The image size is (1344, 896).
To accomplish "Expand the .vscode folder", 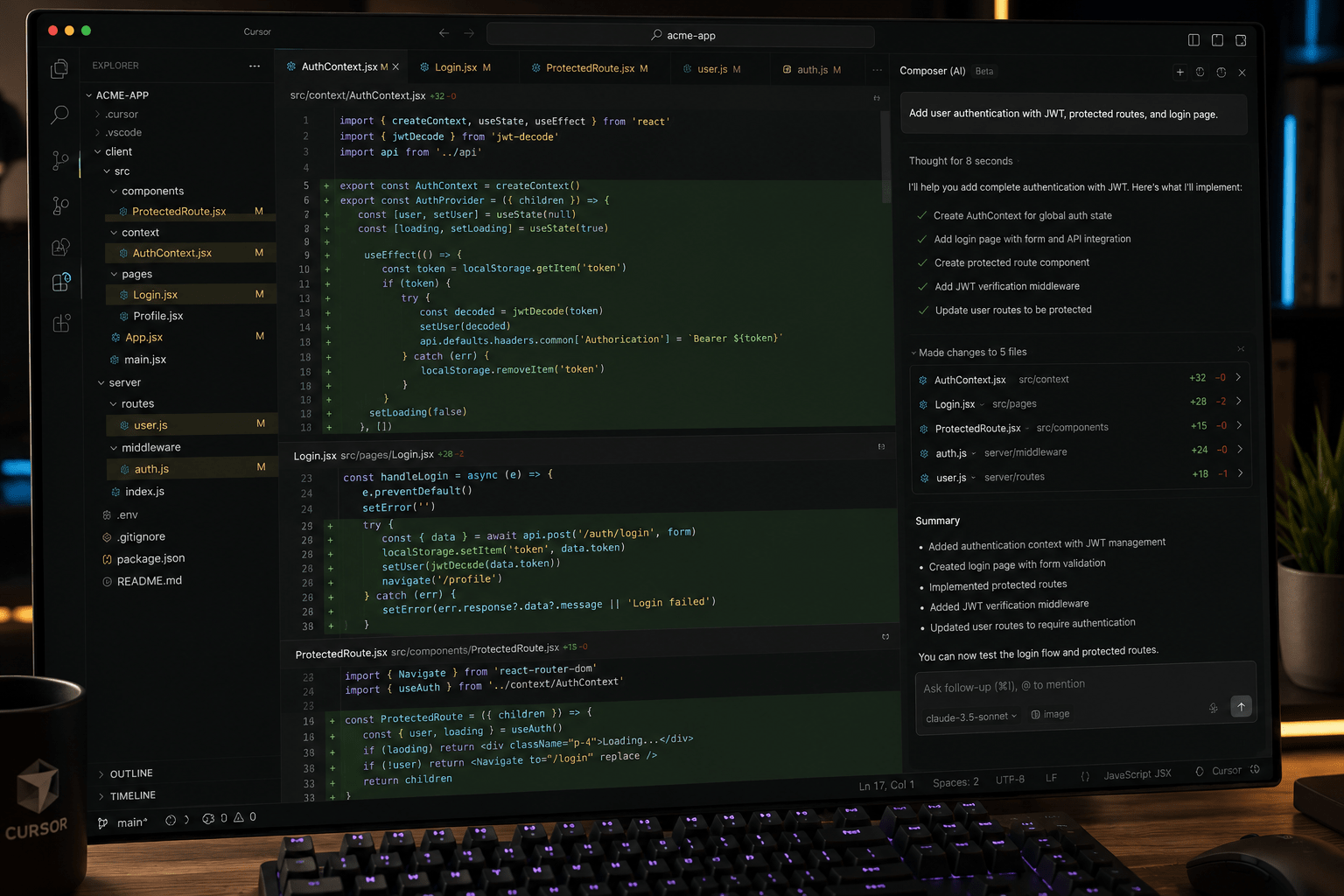I will click(x=118, y=133).
